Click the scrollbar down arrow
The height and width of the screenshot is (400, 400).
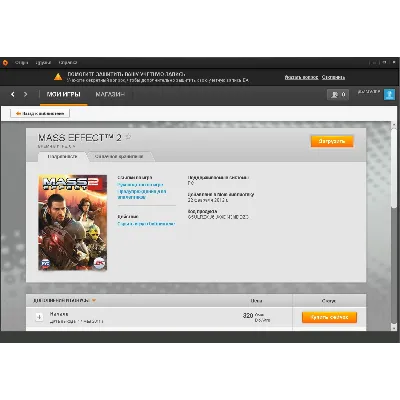coord(394,328)
